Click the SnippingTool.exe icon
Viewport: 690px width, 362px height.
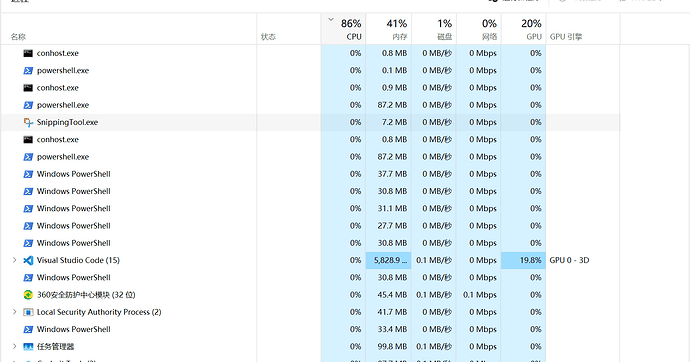[28, 122]
